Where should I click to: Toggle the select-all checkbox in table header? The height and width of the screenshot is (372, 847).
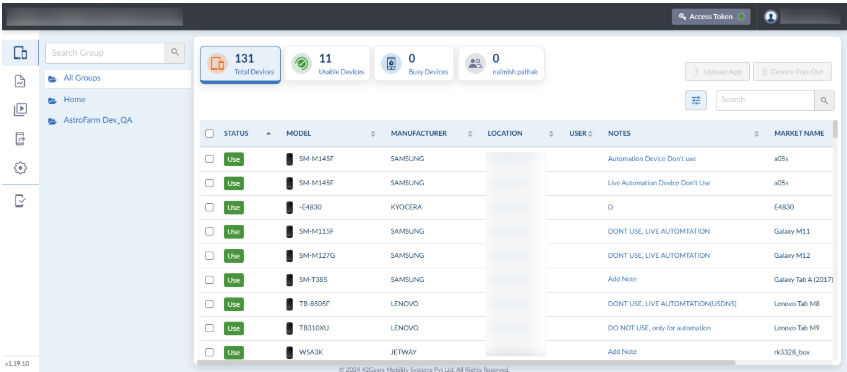tap(210, 134)
